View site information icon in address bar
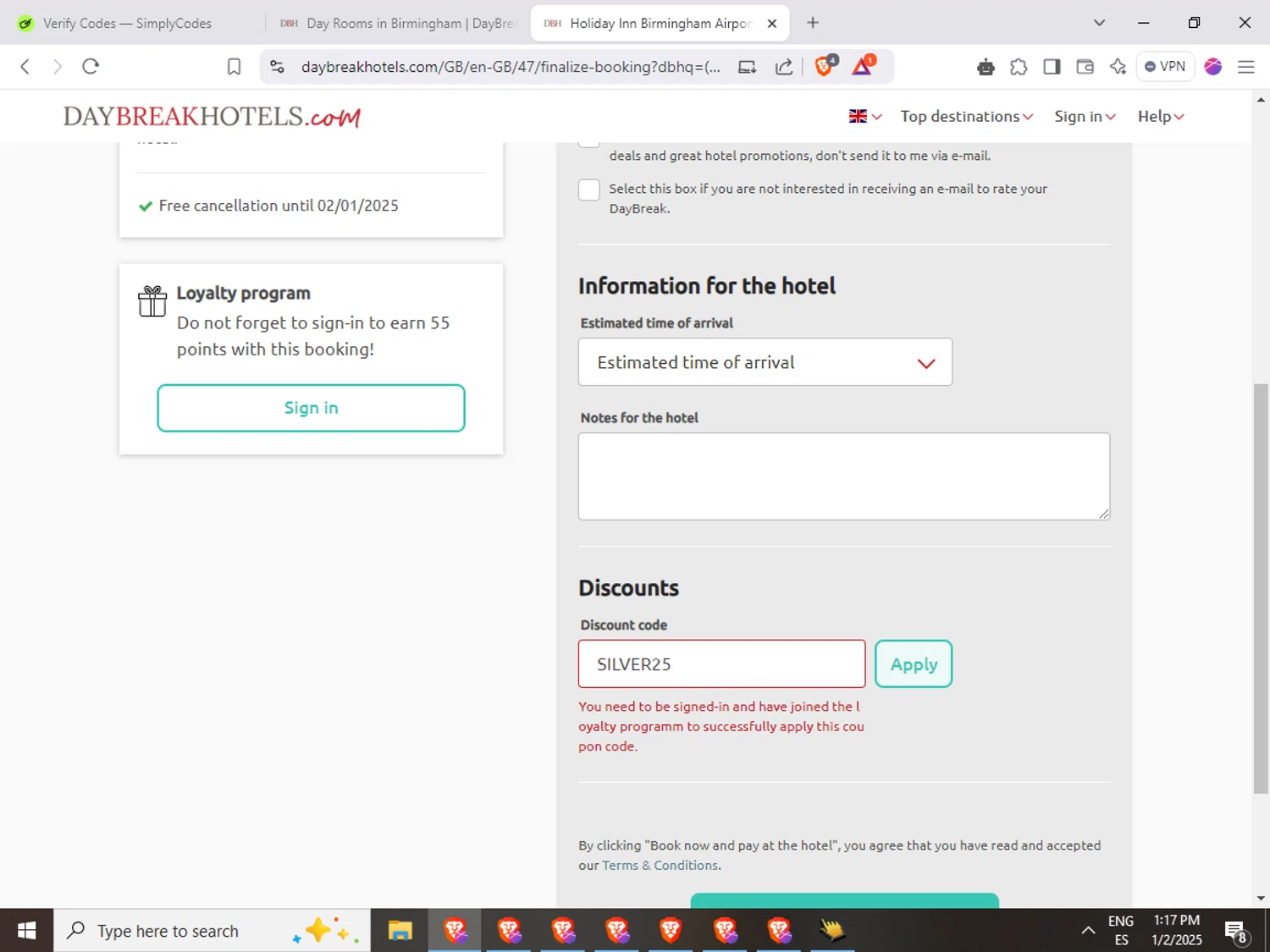1270x952 pixels. point(277,67)
